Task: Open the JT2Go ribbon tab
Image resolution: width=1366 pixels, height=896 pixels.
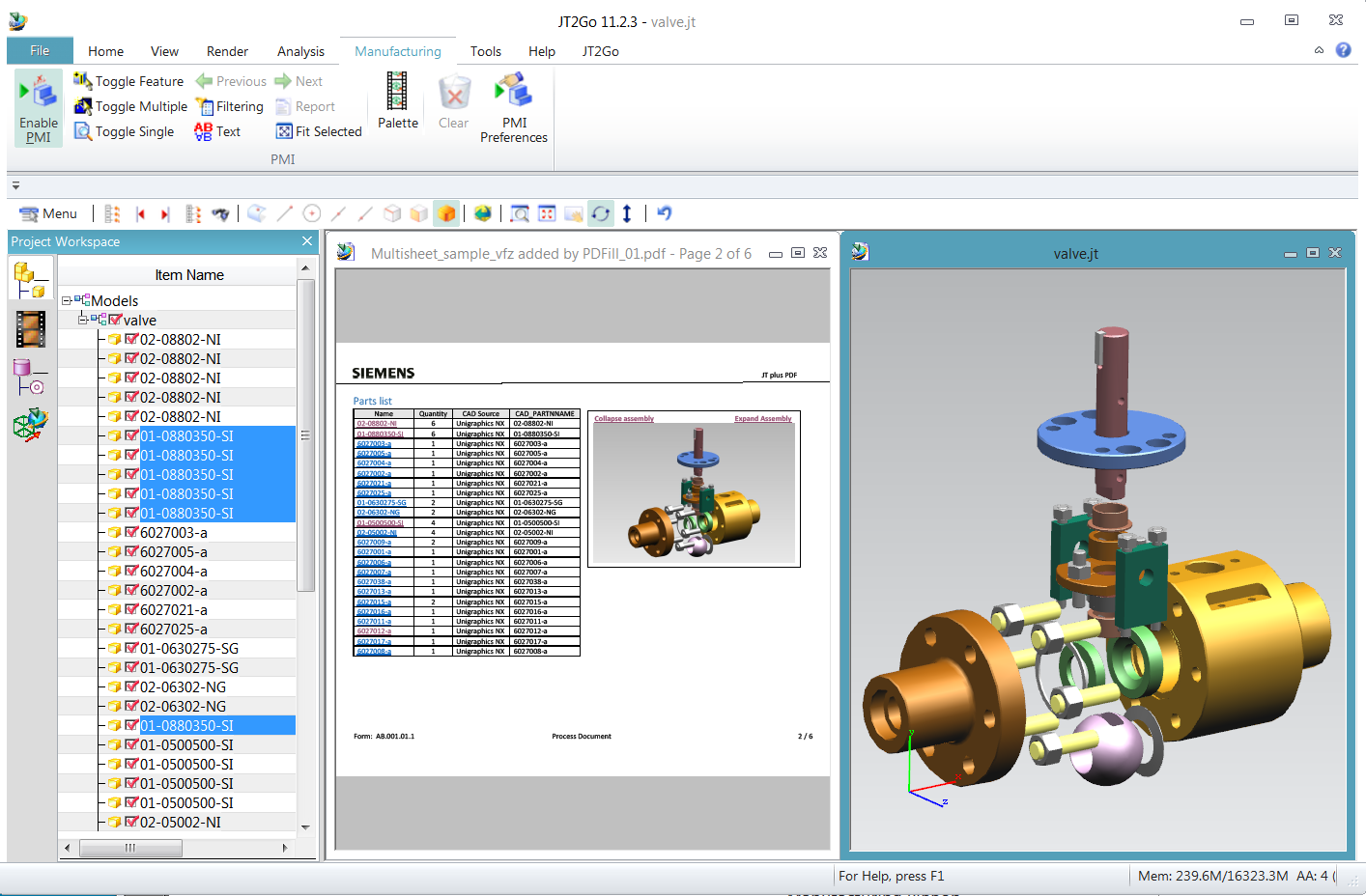Action: (600, 51)
